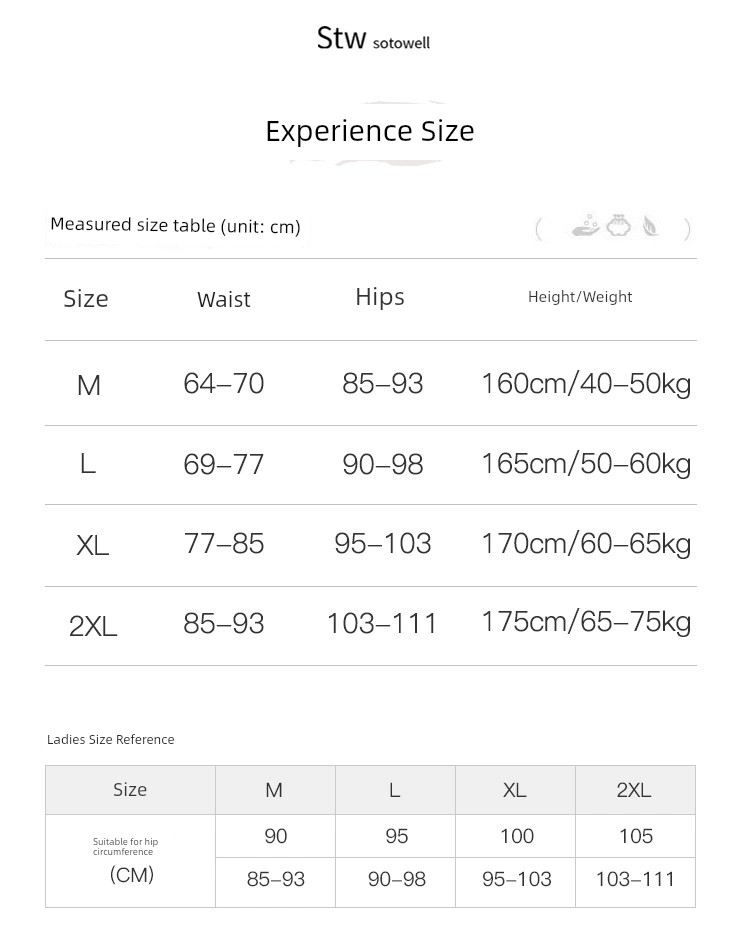The height and width of the screenshot is (951, 750).
Task: Click the 160cm/40–50kg height/weight cell
Action: 586,384
